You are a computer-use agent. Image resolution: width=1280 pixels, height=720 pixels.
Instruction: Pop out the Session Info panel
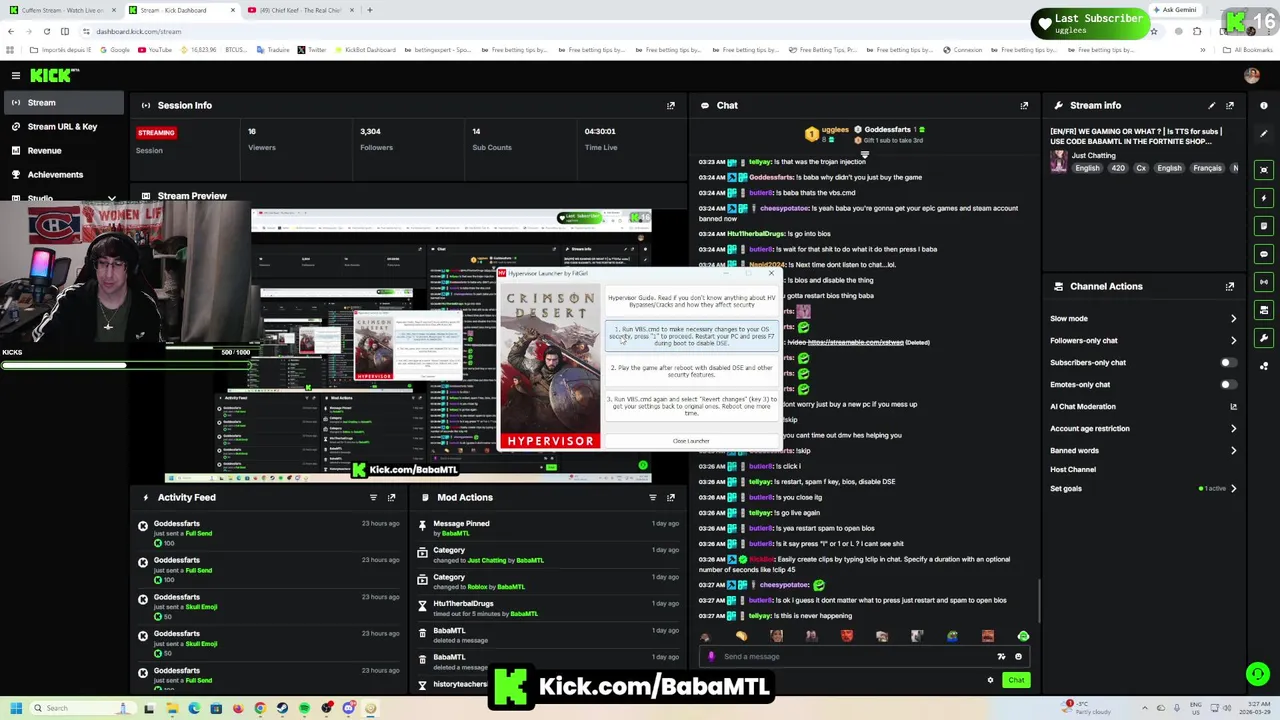pos(671,105)
